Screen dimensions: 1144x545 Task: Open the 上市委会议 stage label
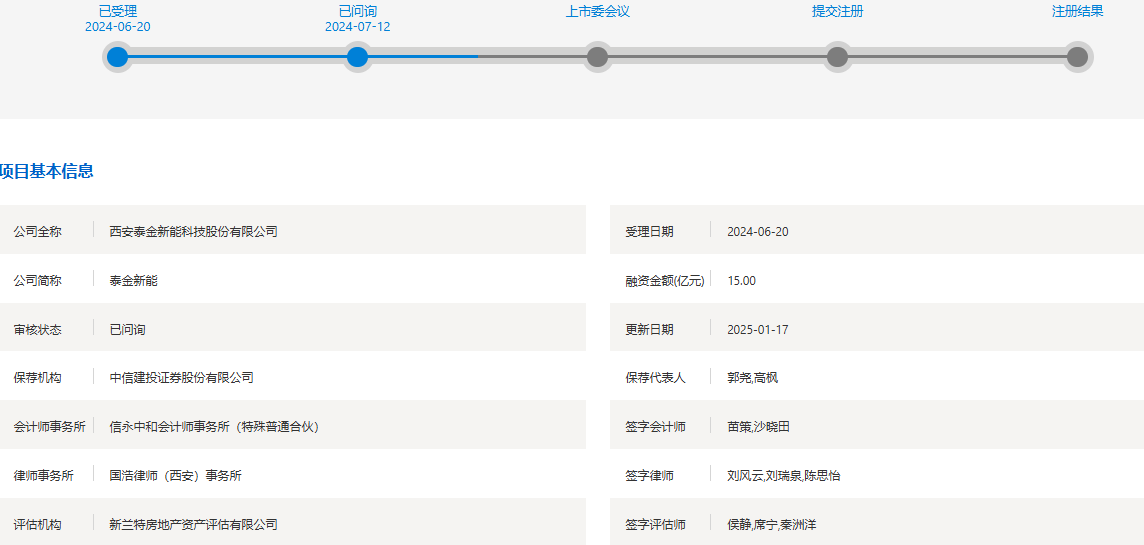point(597,11)
